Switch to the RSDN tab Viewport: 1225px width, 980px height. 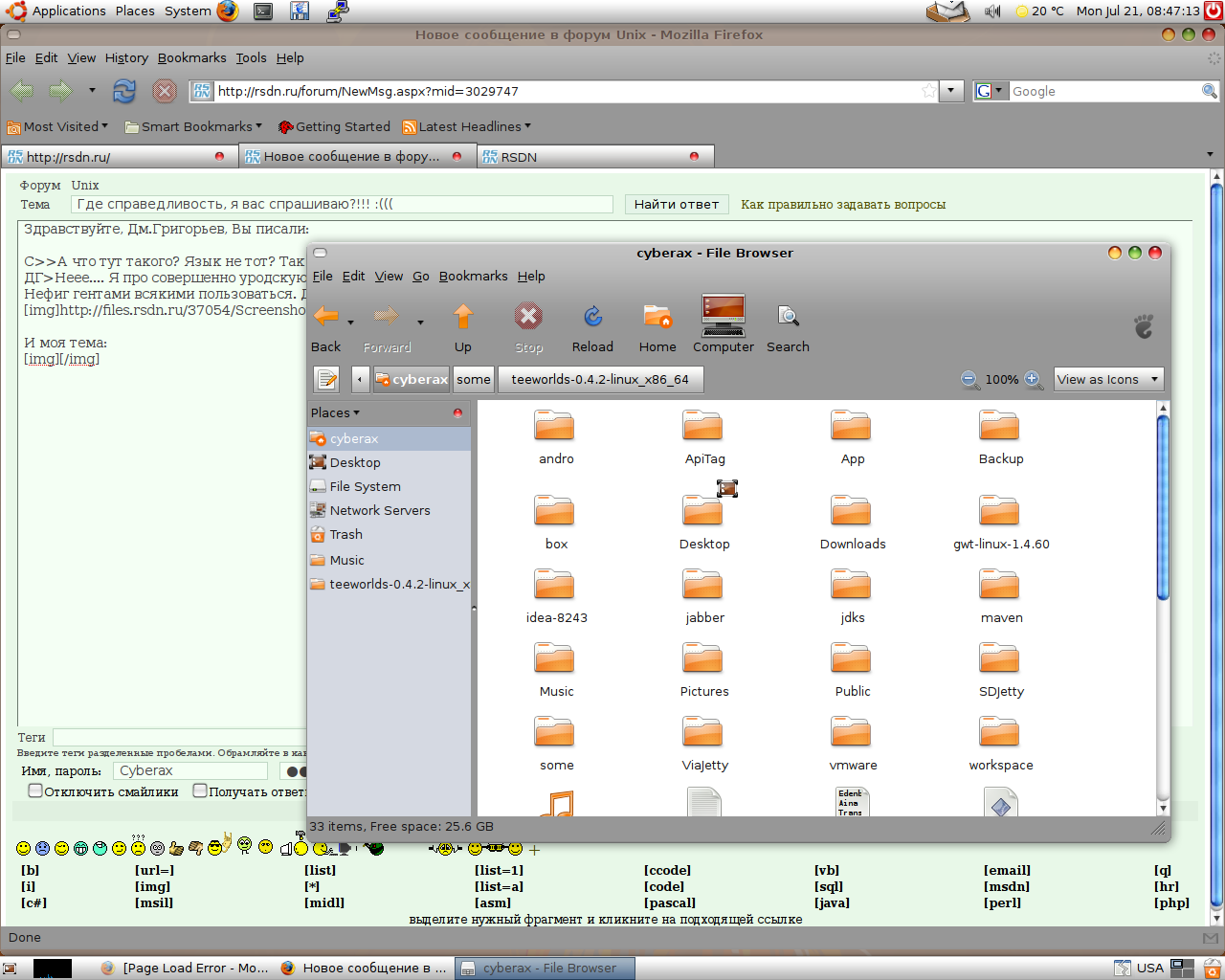[x=593, y=157]
